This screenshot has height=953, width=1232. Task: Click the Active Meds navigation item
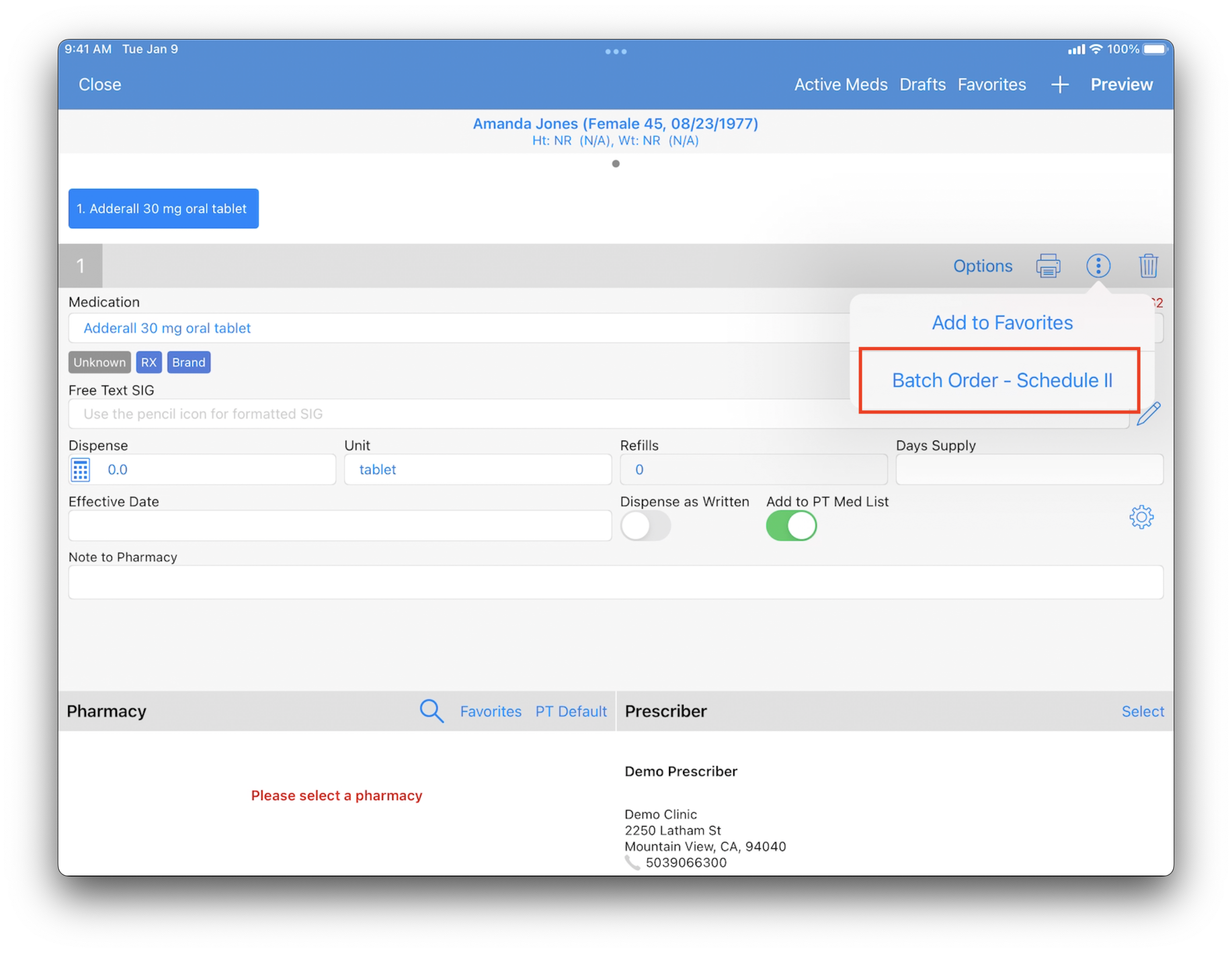tap(840, 84)
